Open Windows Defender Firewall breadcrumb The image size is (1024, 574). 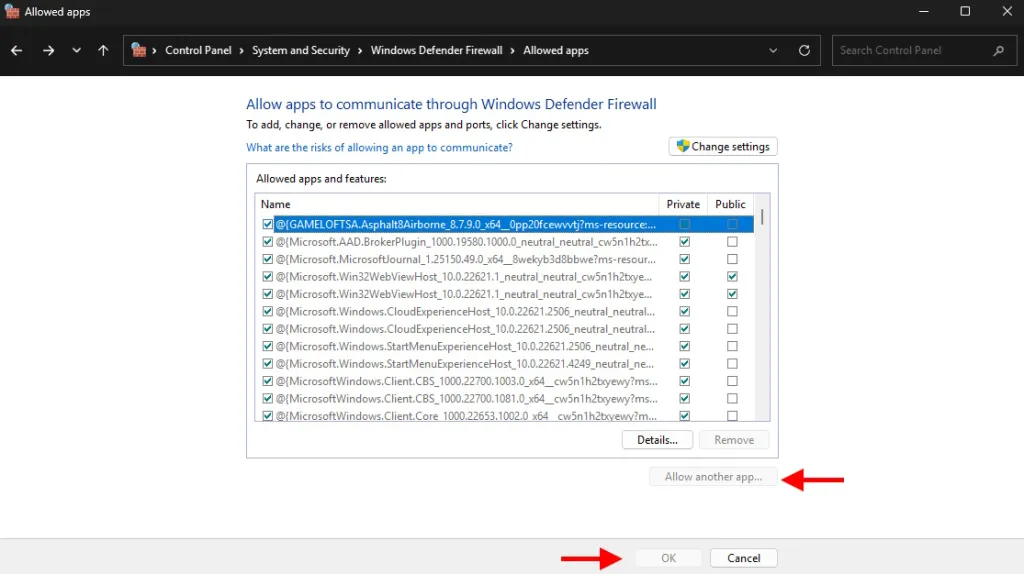pyautogui.click(x=436, y=50)
